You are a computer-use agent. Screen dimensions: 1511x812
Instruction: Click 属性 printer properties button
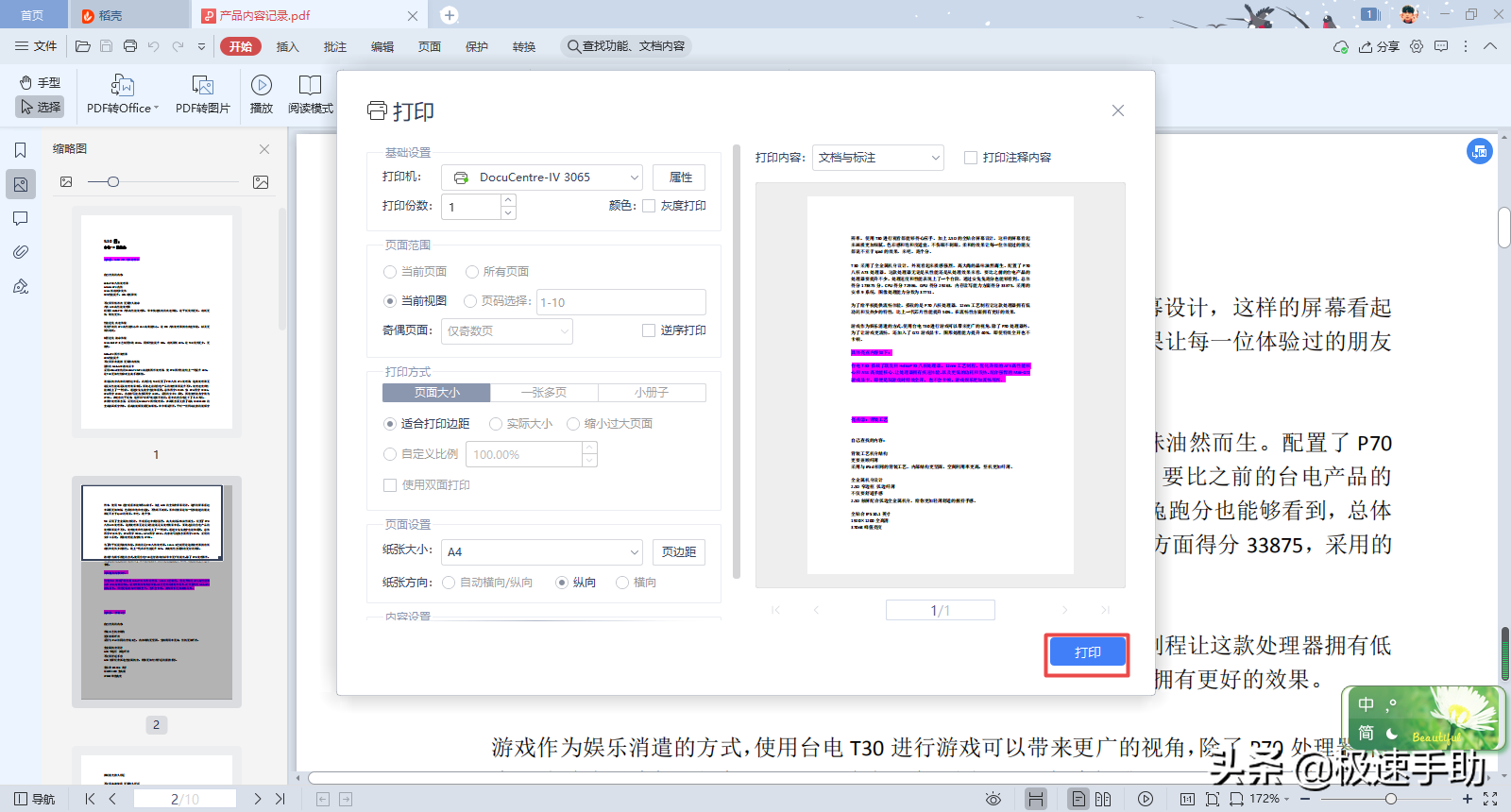coord(680,178)
